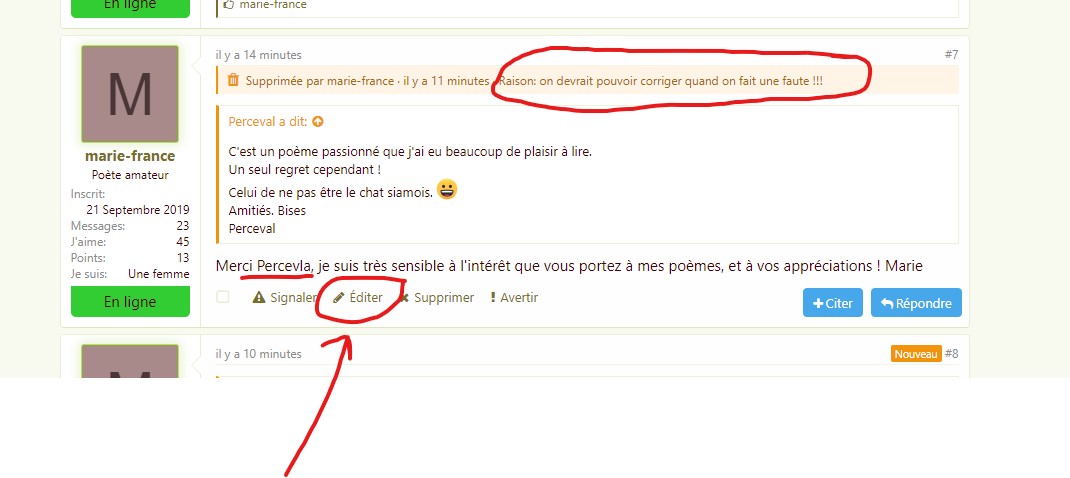Click the Avertir exclamation mark icon
The height and width of the screenshot is (478, 1070).
[x=493, y=298]
